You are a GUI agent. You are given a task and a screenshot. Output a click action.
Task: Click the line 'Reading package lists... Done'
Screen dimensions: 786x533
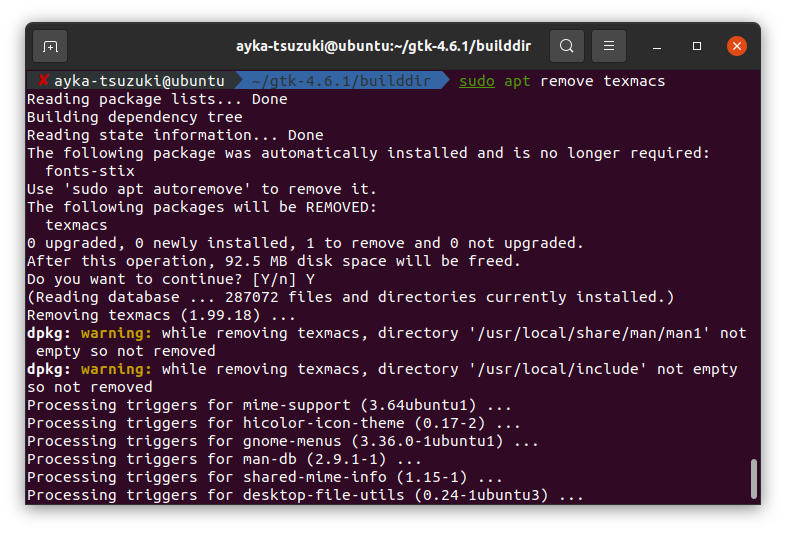point(157,99)
